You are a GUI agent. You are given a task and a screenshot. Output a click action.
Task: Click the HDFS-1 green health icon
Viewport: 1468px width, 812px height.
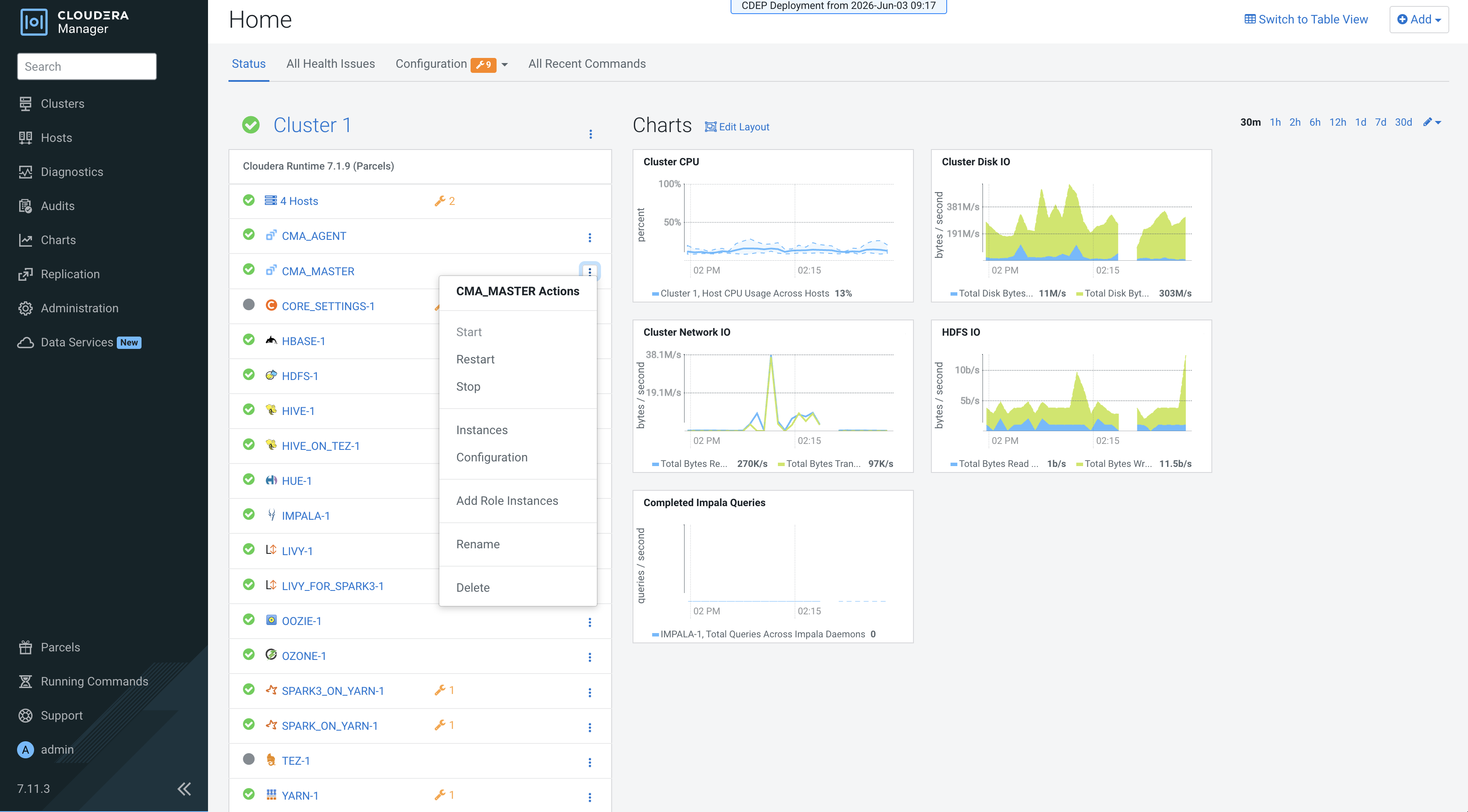(249, 374)
